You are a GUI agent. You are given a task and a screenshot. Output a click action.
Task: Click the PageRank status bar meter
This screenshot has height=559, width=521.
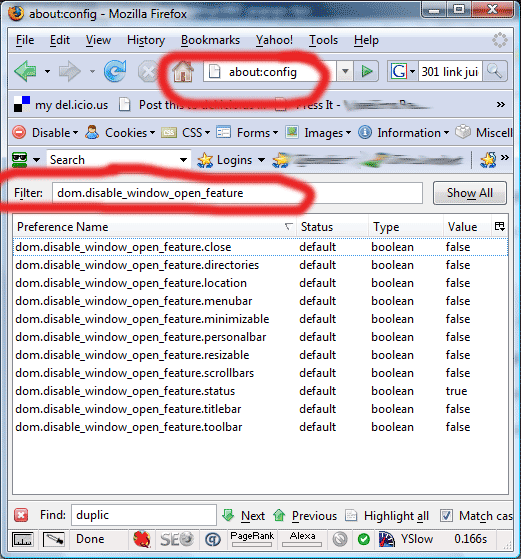pyautogui.click(x=252, y=539)
